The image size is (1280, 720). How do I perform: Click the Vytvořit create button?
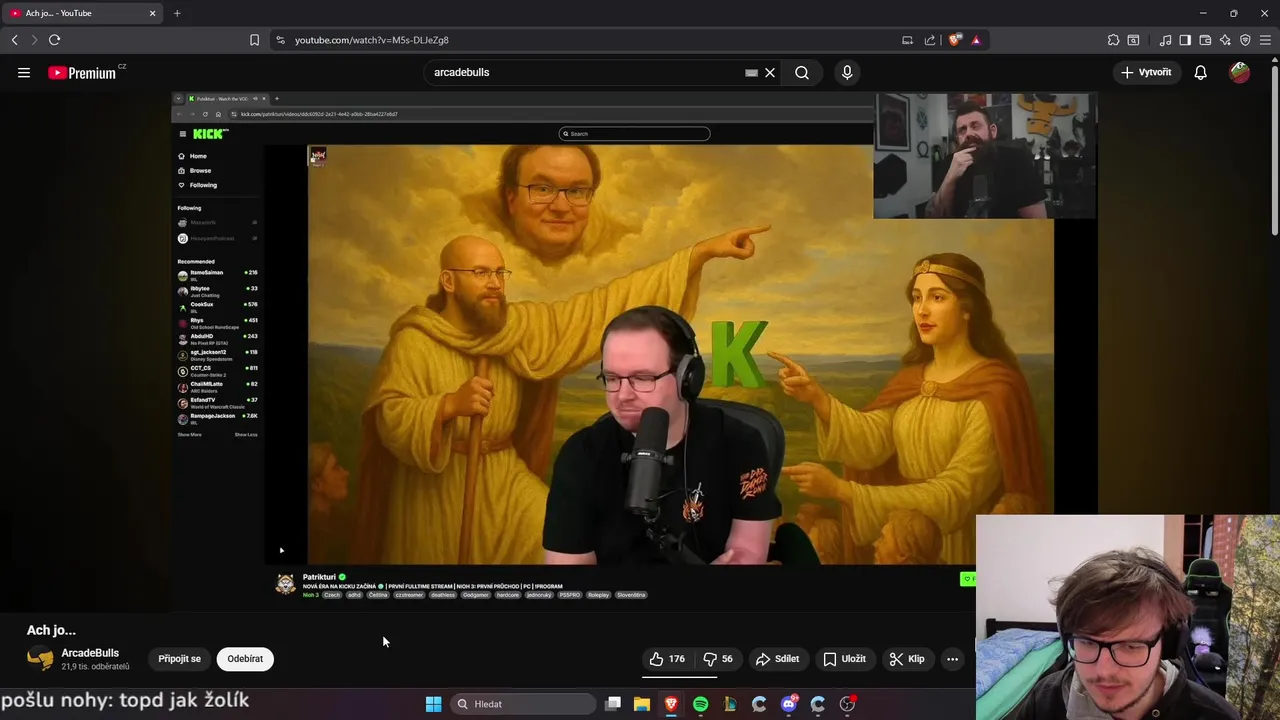click(x=1146, y=72)
